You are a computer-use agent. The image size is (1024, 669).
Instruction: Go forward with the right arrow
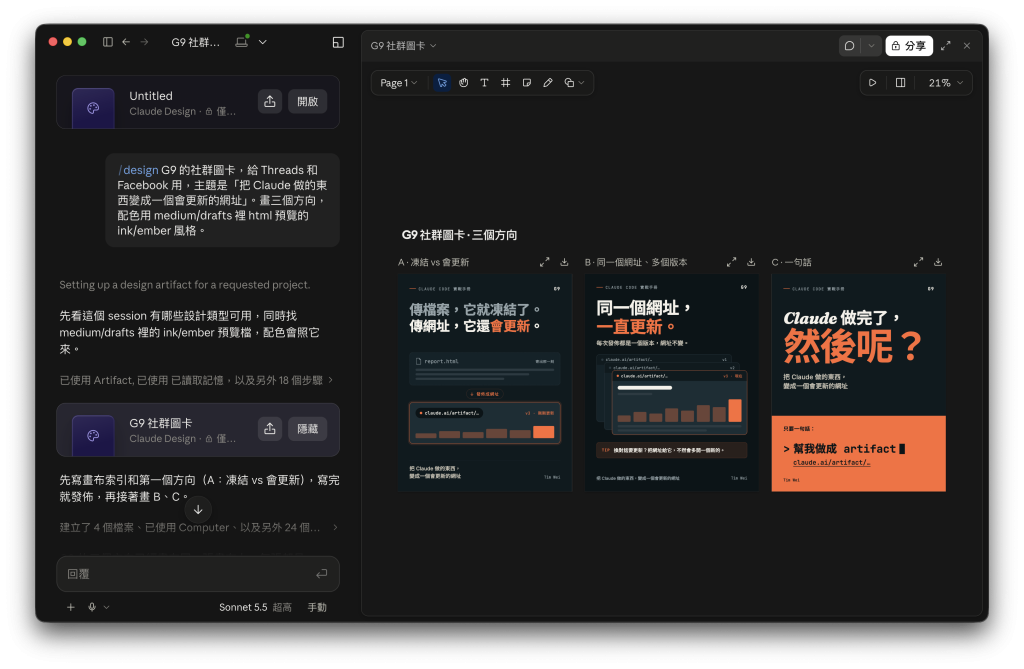(x=144, y=42)
